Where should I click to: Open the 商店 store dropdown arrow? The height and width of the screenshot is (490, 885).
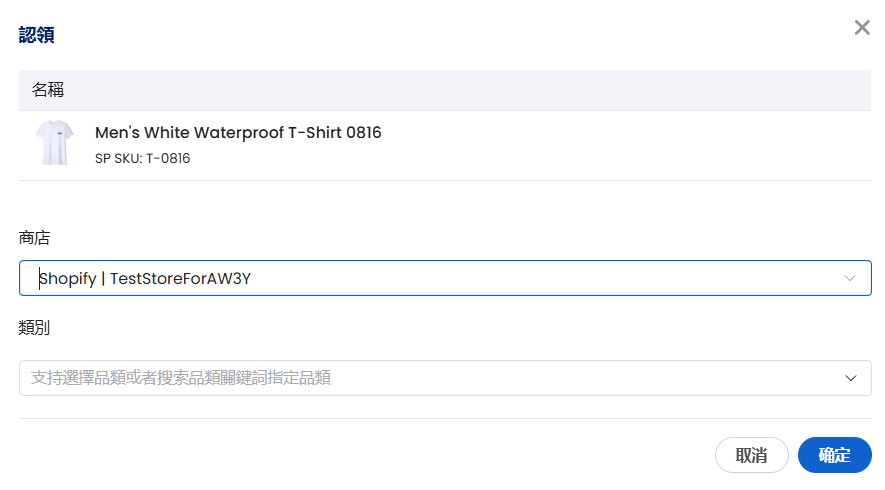point(850,278)
